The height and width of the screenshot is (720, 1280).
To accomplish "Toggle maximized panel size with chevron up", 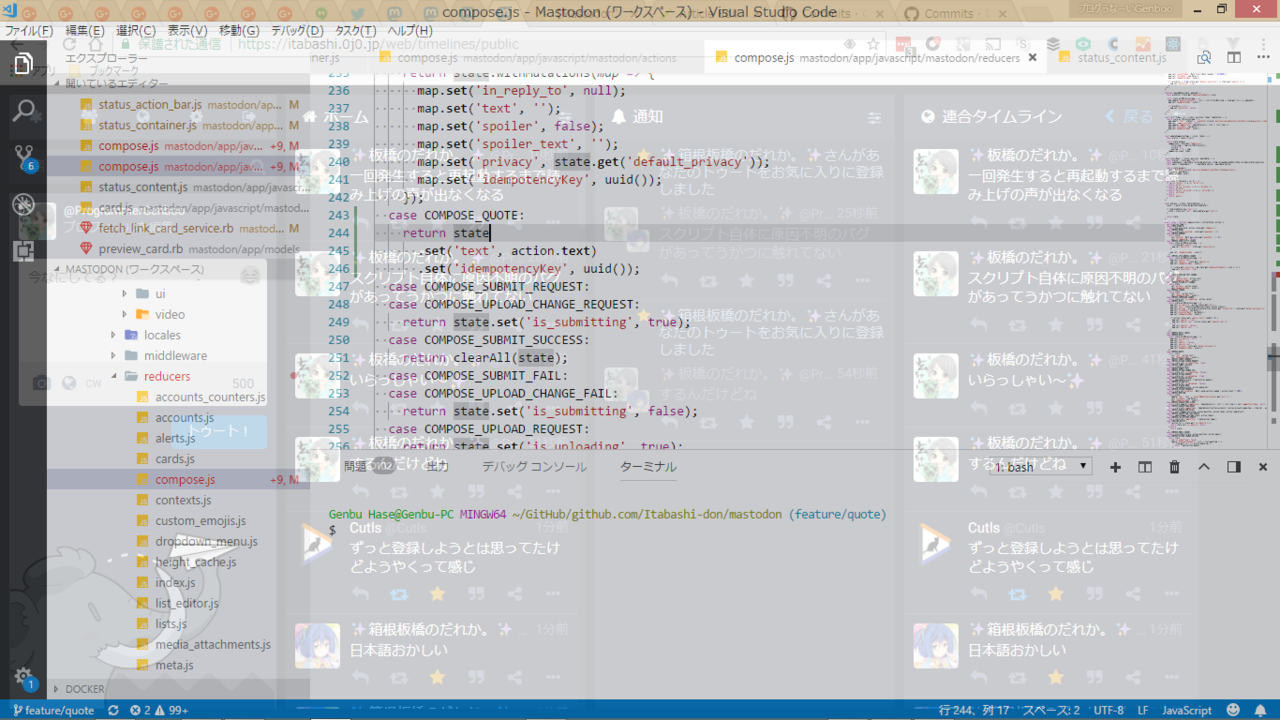I will click(x=1204, y=467).
